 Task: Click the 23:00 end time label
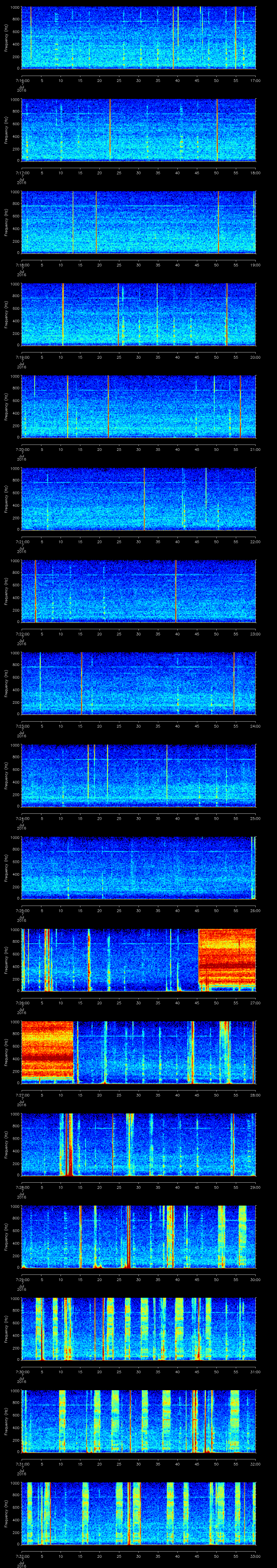click(255, 634)
